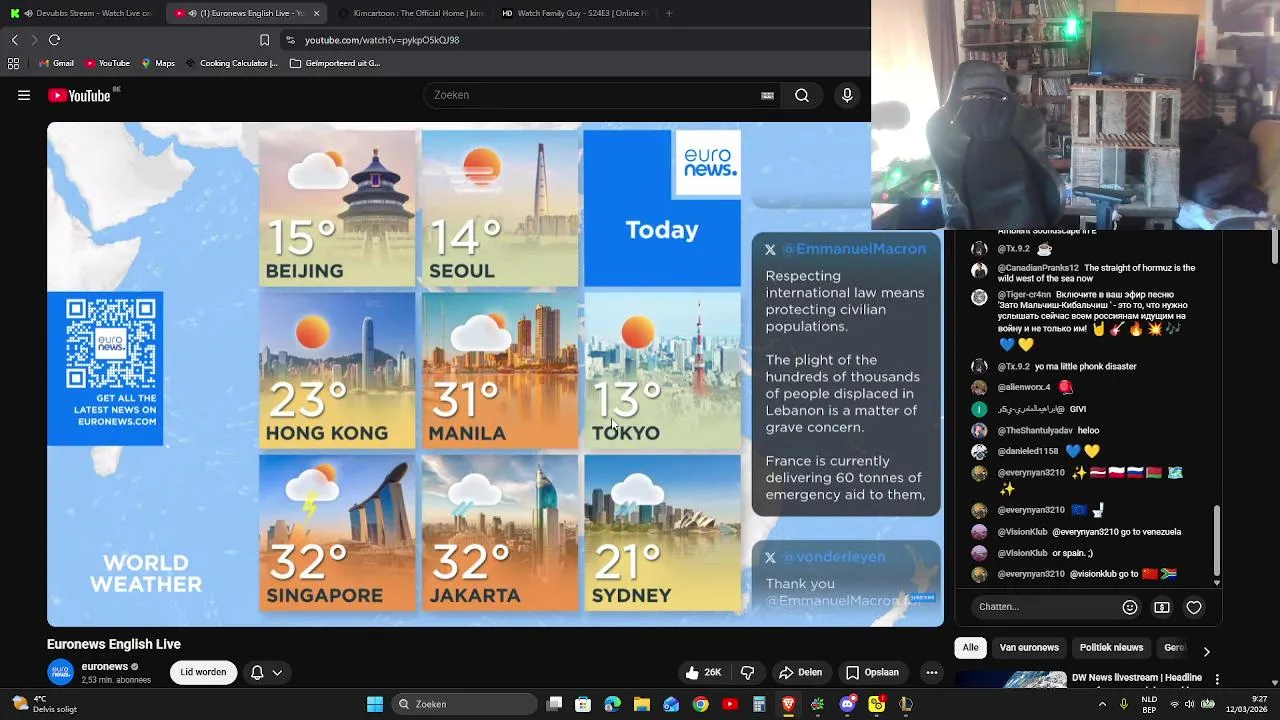
Task: Switch to Kimcartoon tab
Action: pos(412,13)
